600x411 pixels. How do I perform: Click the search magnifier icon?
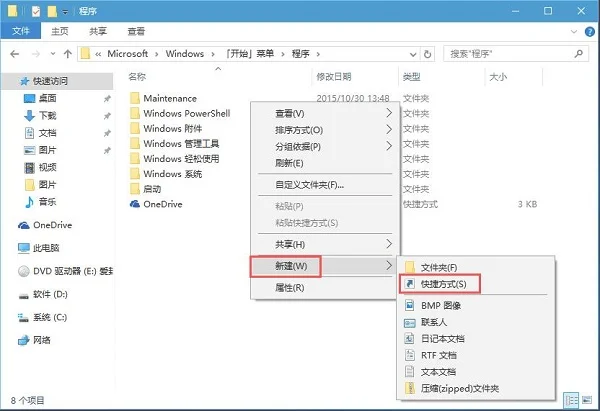pyautogui.click(x=579, y=54)
